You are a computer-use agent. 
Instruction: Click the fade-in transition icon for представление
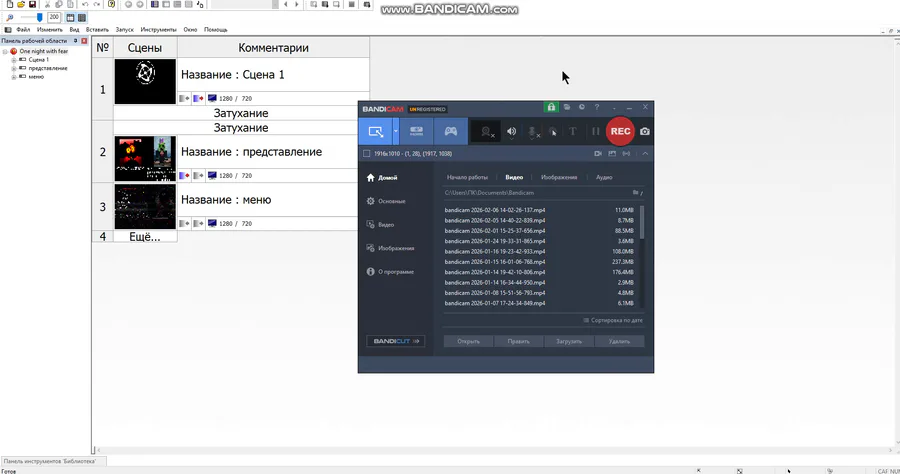tap(184, 176)
